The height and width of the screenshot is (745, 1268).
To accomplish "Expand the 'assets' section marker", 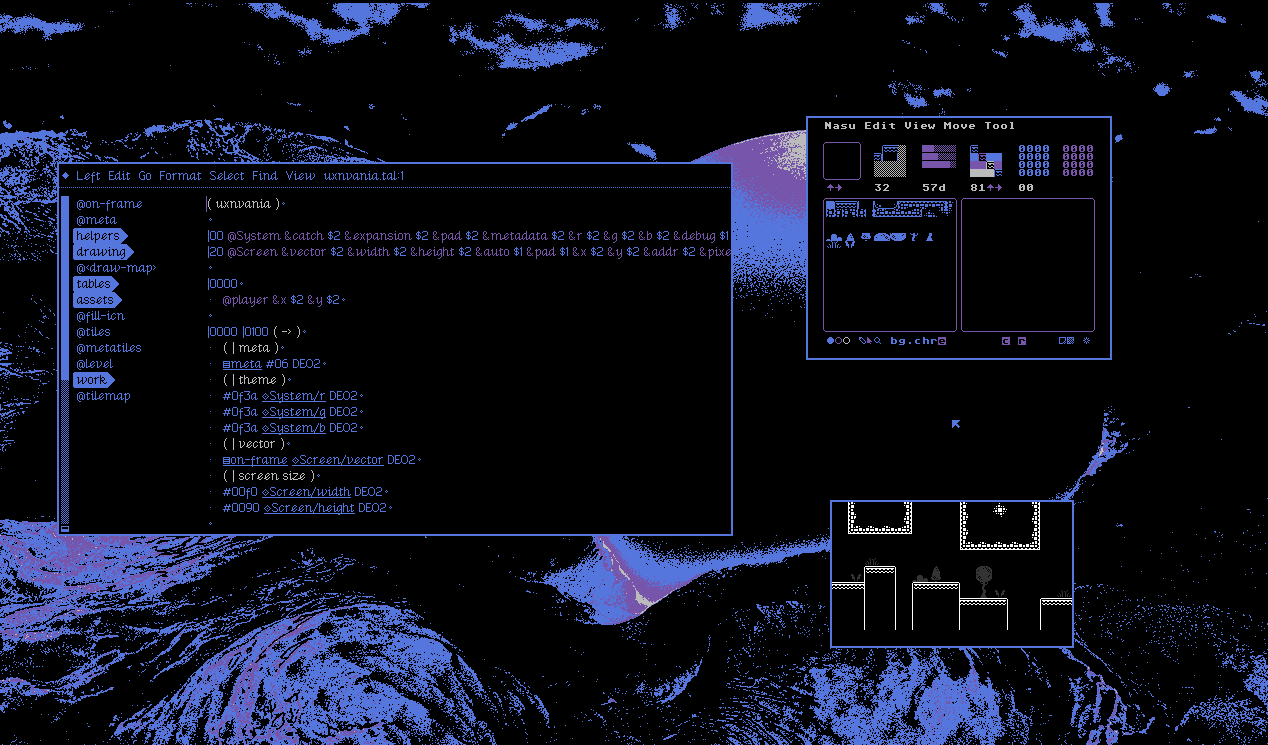I will tap(96, 300).
